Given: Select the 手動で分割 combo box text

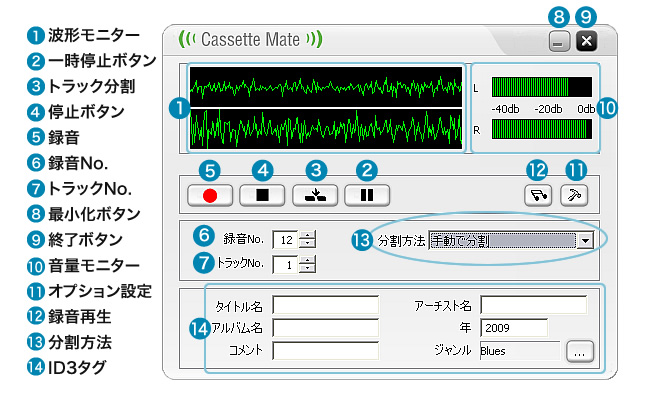Looking at the screenshot, I should [x=502, y=240].
